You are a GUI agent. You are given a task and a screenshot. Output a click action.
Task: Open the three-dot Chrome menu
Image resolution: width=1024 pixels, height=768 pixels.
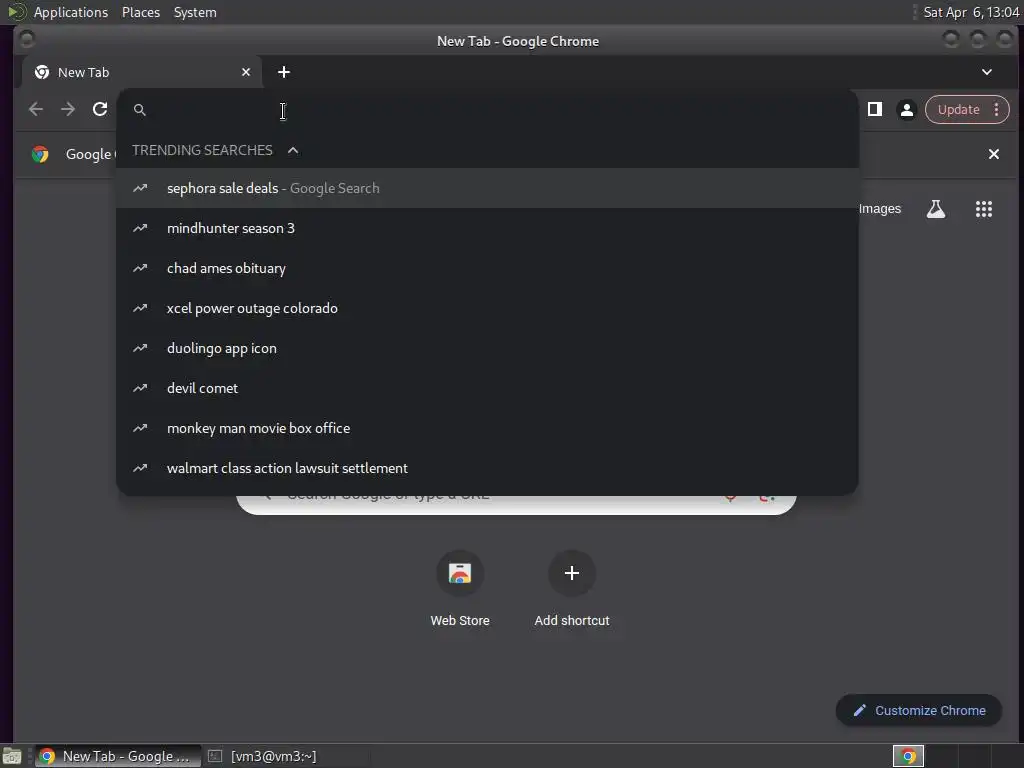point(997,110)
